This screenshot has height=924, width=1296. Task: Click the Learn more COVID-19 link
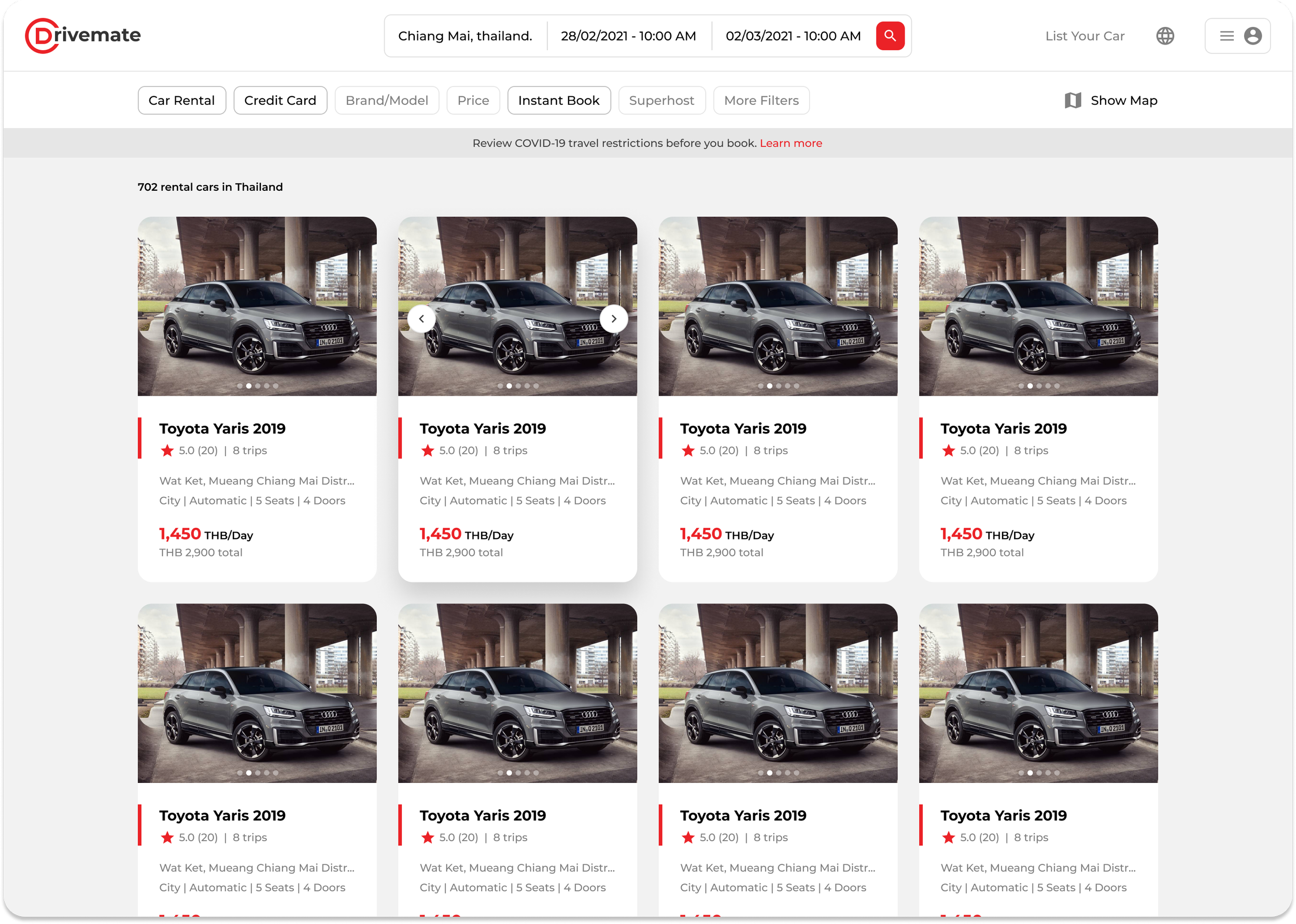[791, 143]
